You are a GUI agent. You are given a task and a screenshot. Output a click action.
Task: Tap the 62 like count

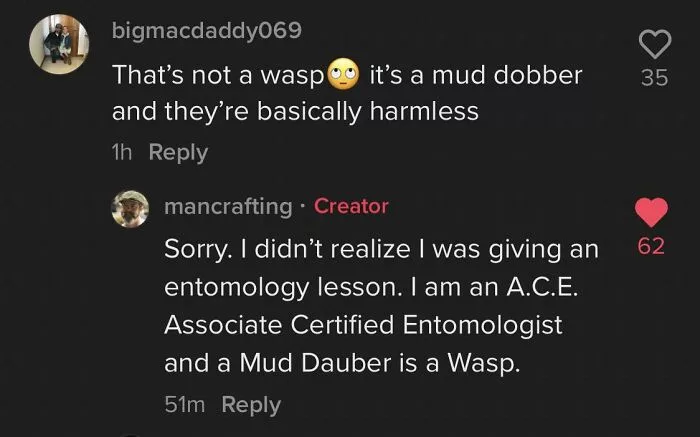(x=651, y=246)
